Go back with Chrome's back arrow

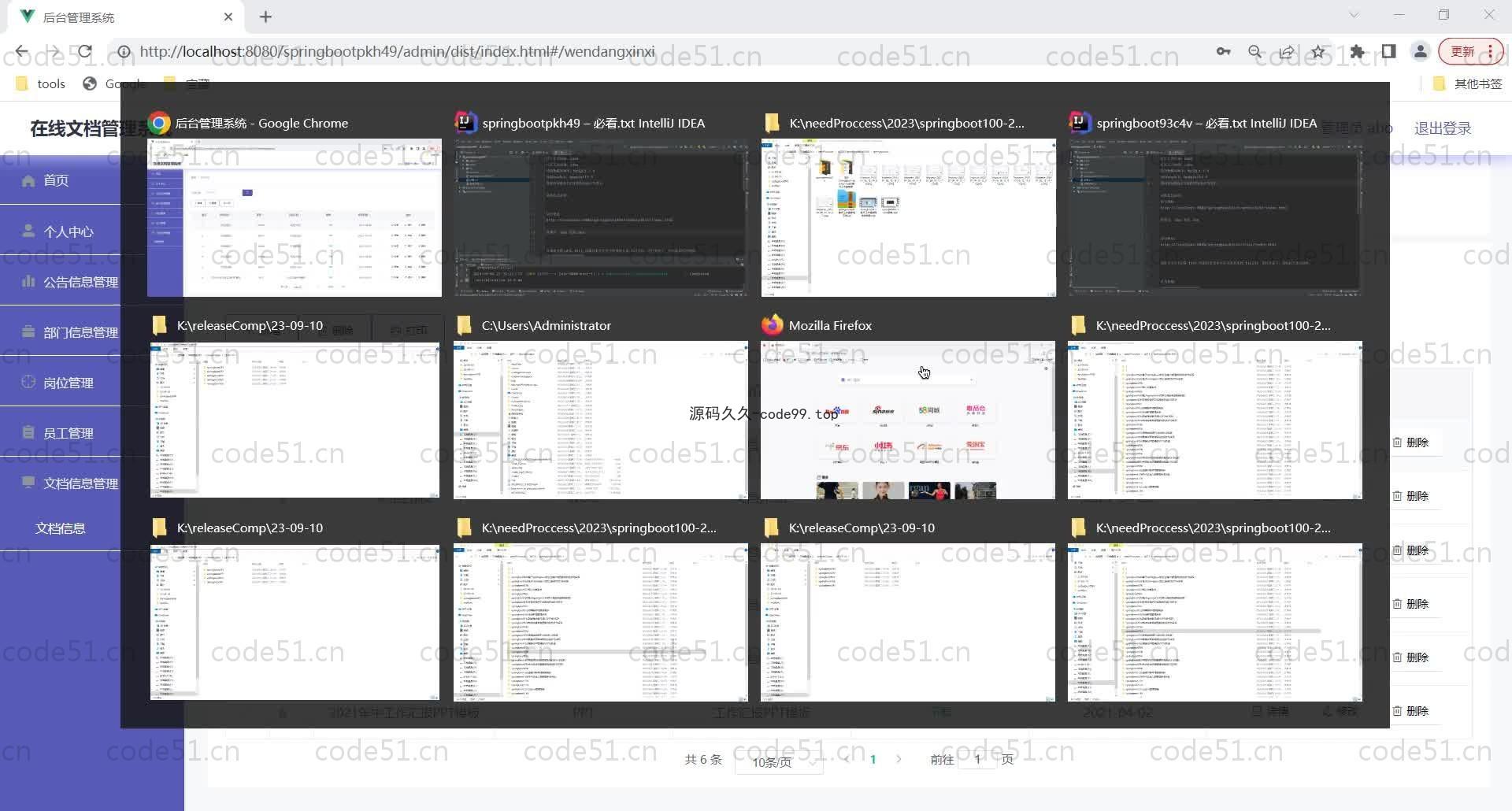click(x=21, y=52)
